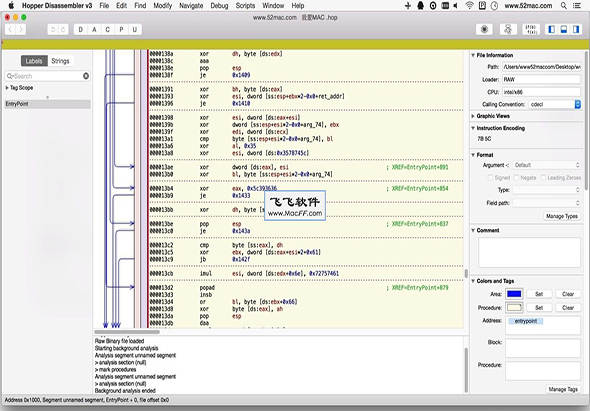Image resolution: width=590 pixels, height=411 pixels.
Task: Click the Manage Tags button
Action: pos(563,389)
